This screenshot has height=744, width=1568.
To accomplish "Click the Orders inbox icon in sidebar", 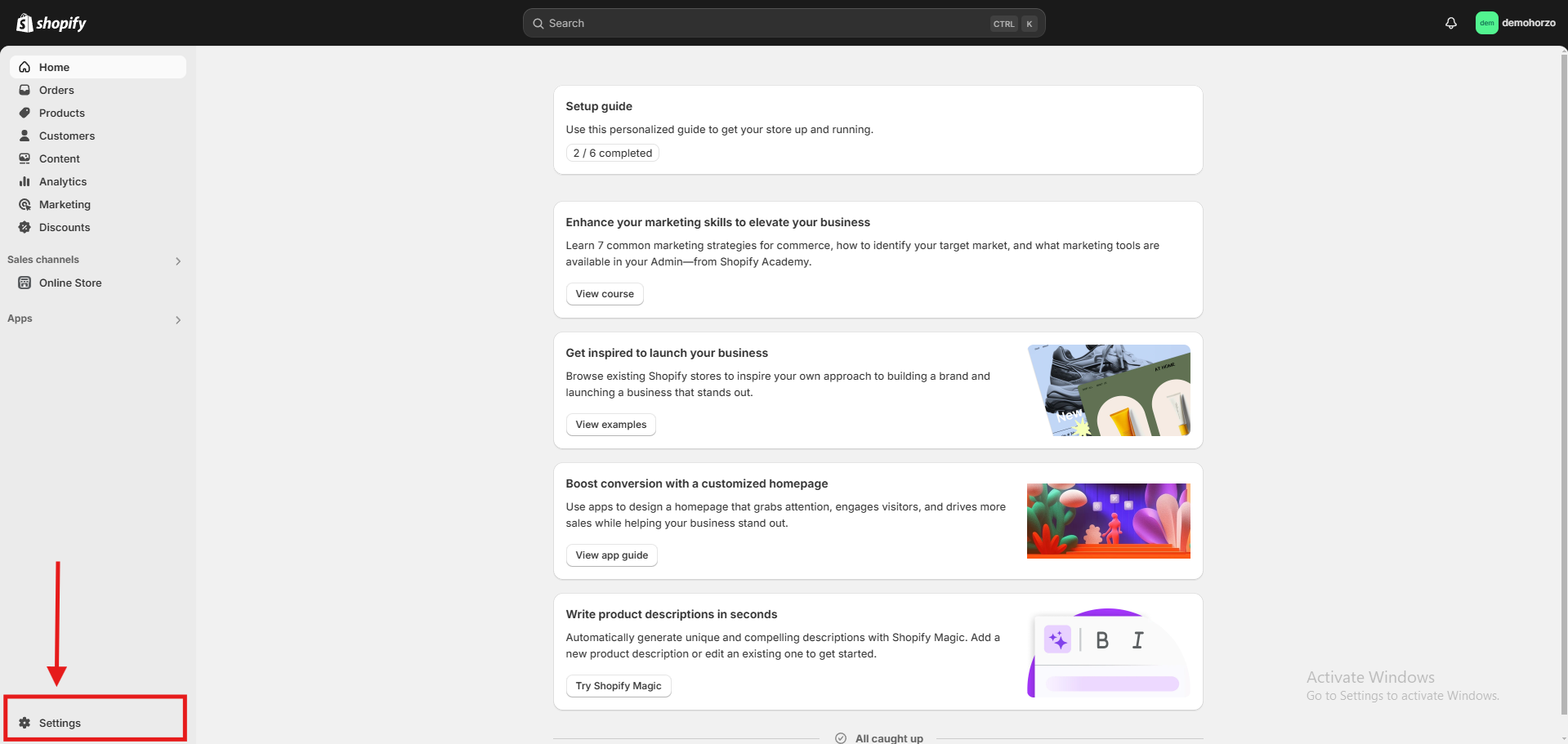I will click(25, 90).
